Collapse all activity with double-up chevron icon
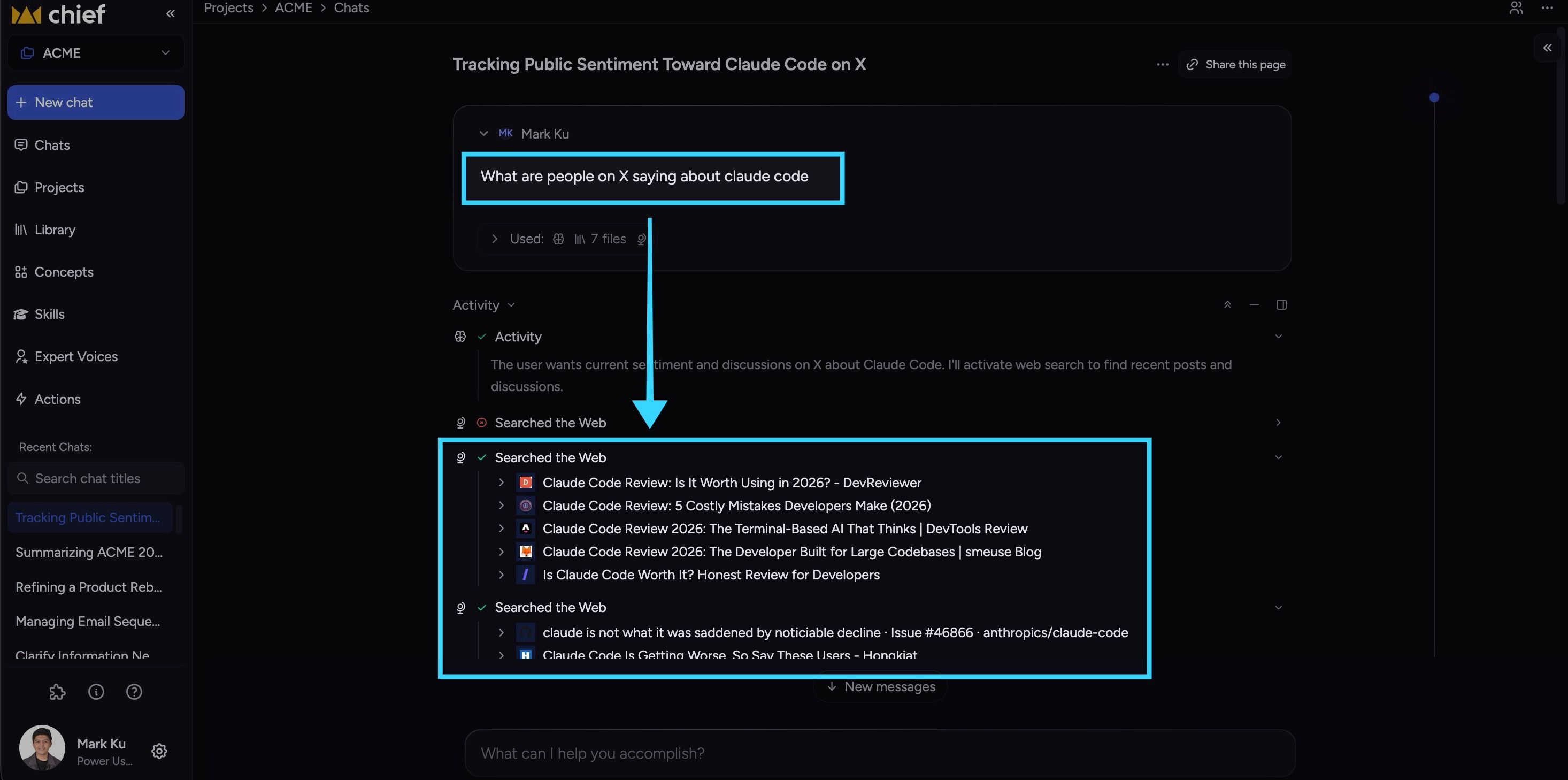 pyautogui.click(x=1227, y=304)
